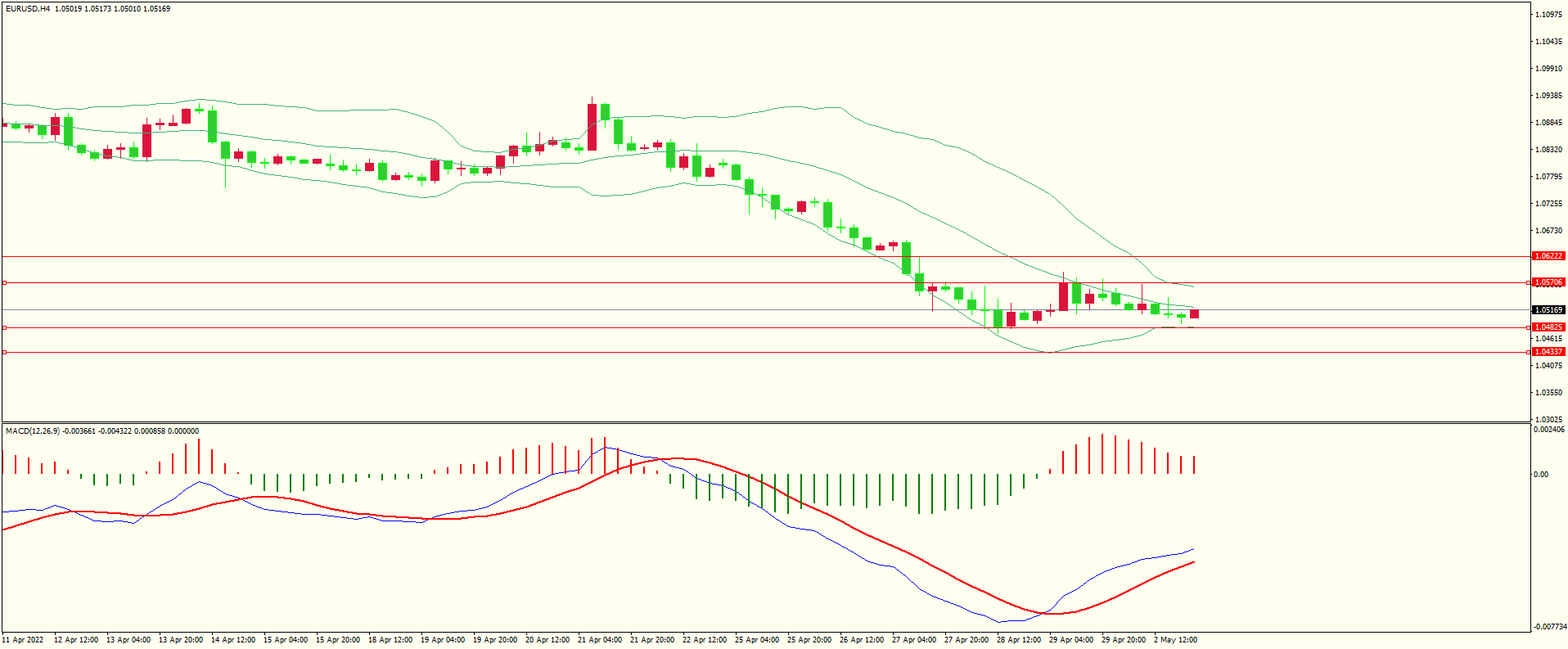Screen dimensions: 1568x649
Task: Click the 0.002406 MACD scale value
Action: coord(1549,430)
